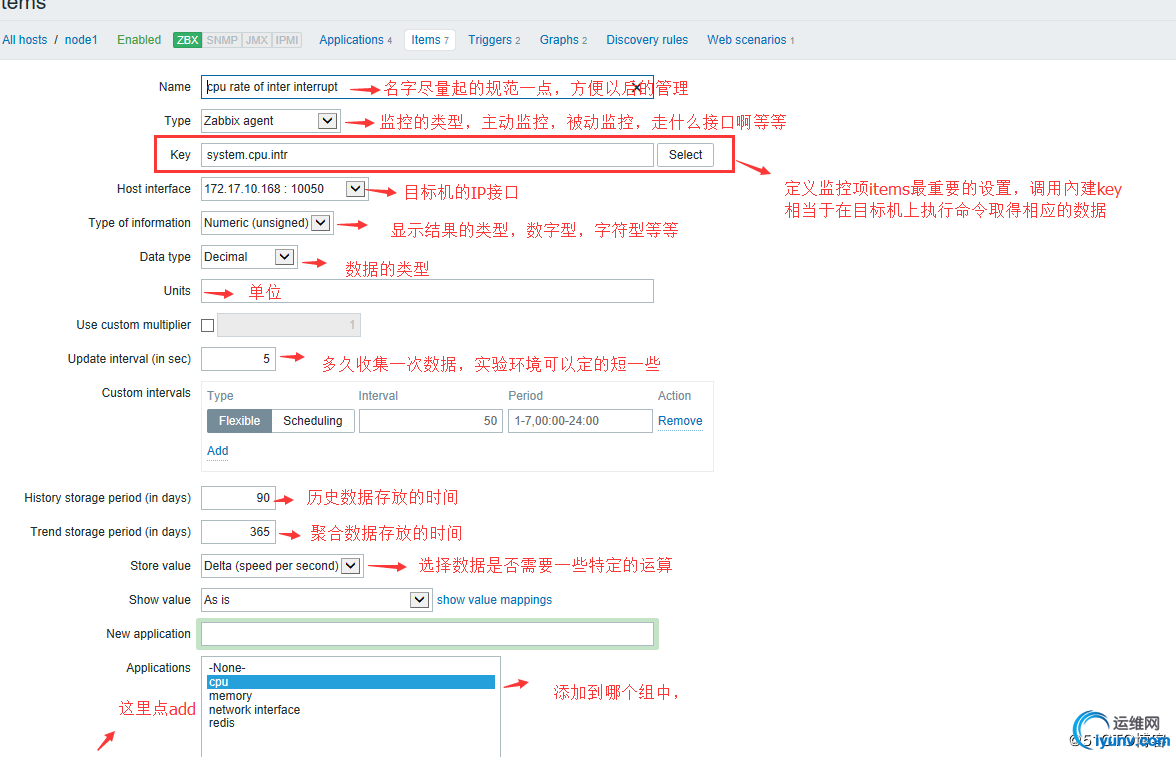1176x757 pixels.
Task: Open the Type of information dropdown
Action: 267,223
